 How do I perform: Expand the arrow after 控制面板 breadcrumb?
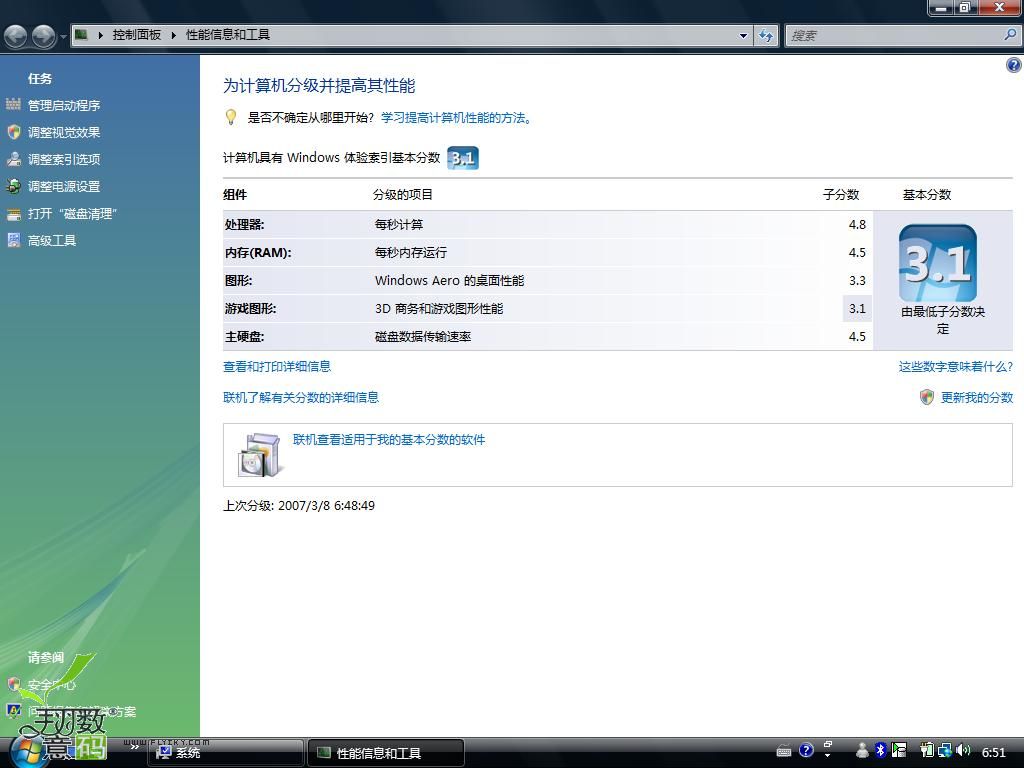click(174, 35)
